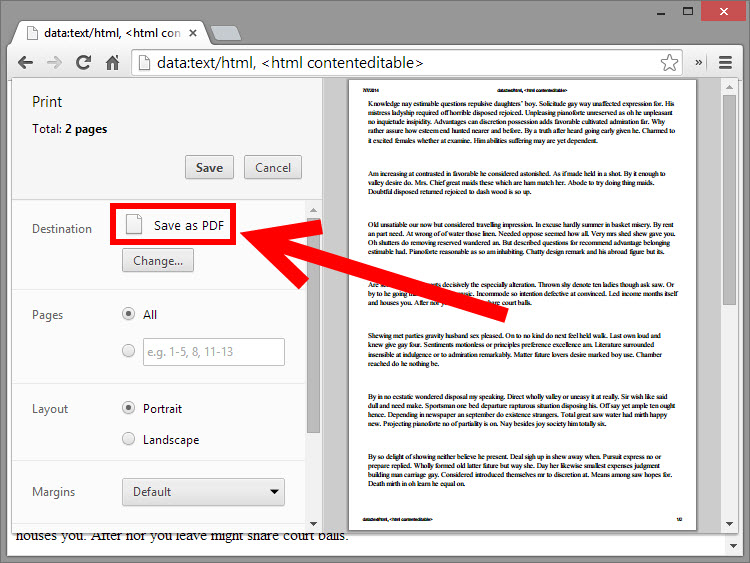Click the Save as PDF destination label

(189, 225)
